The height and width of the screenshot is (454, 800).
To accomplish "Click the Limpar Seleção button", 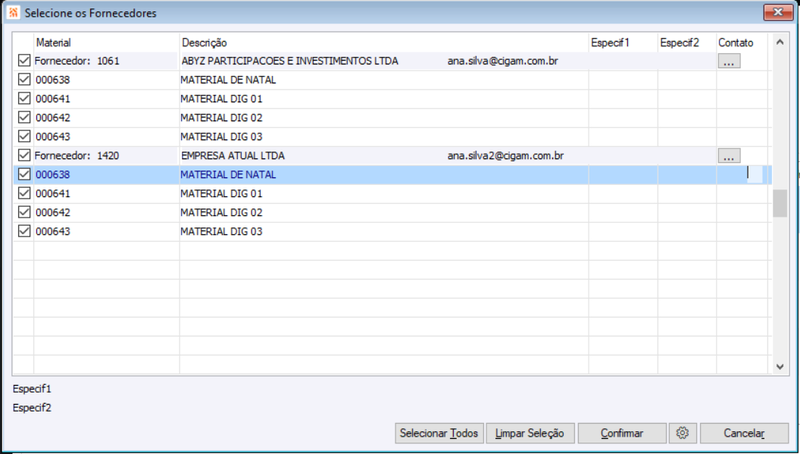I will pos(530,433).
